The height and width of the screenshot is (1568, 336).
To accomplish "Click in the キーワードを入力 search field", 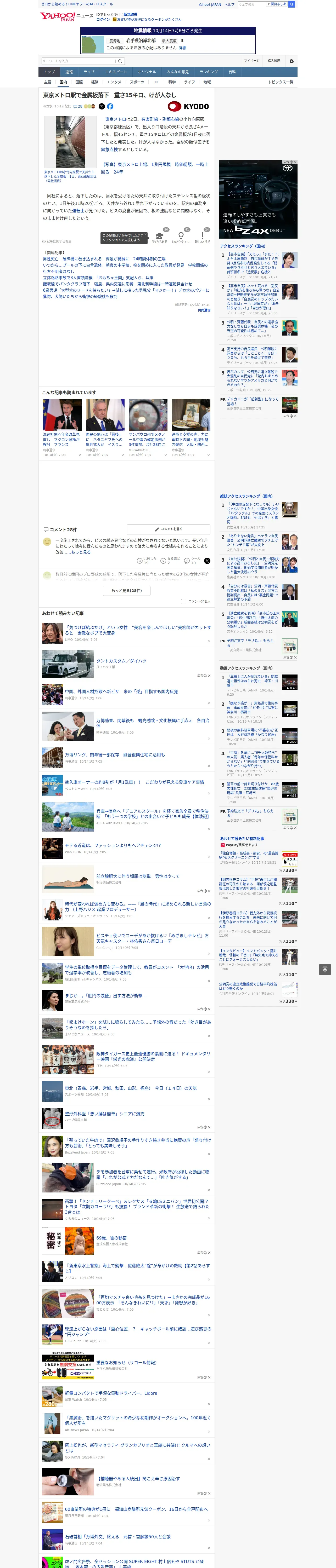I will [79, 61].
